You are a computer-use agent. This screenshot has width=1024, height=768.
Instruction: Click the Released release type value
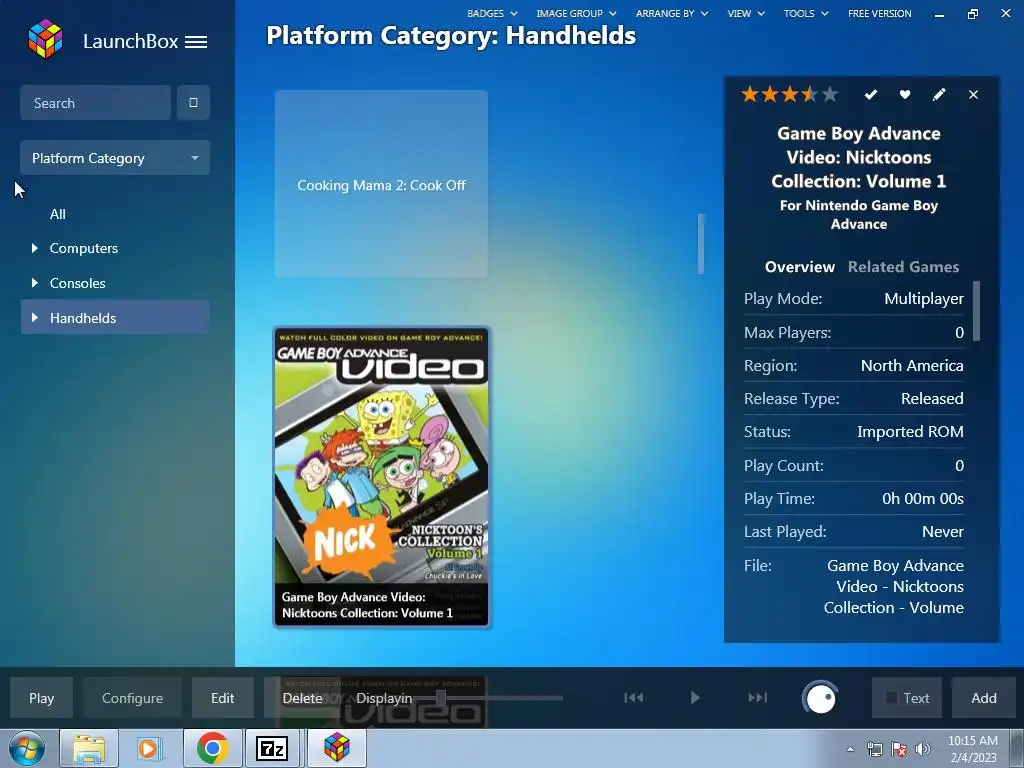[932, 398]
